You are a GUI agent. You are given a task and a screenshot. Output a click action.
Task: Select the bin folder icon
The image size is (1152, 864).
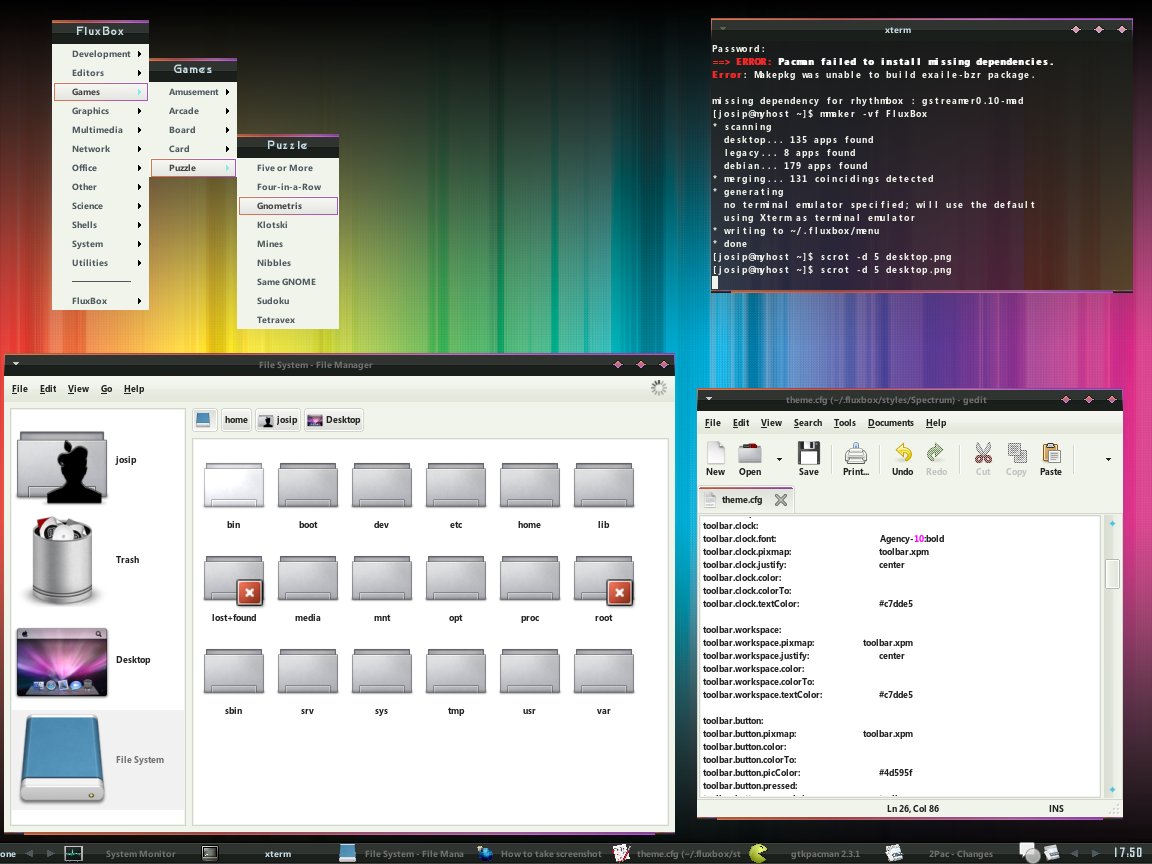[234, 486]
